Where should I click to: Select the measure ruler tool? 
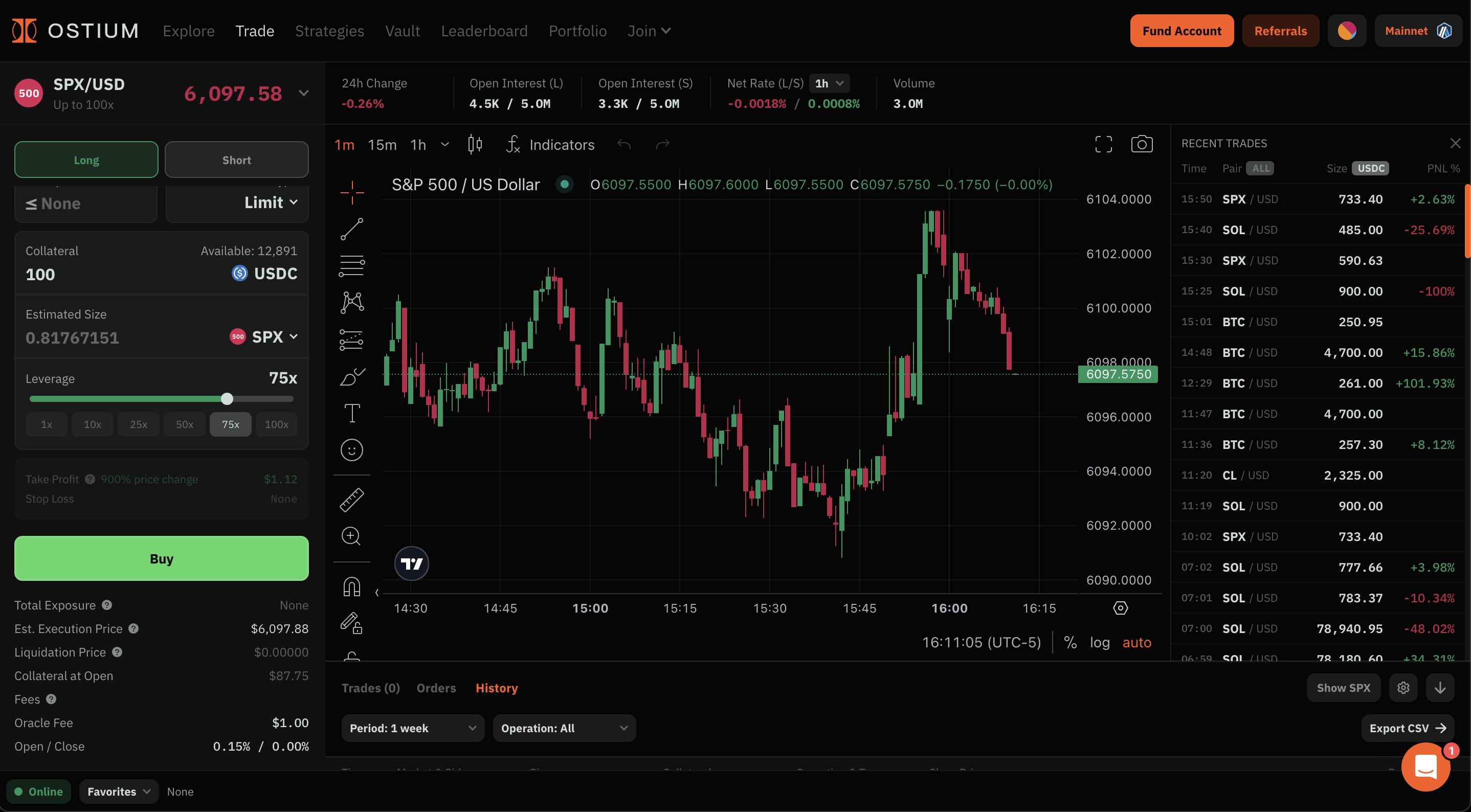point(352,499)
